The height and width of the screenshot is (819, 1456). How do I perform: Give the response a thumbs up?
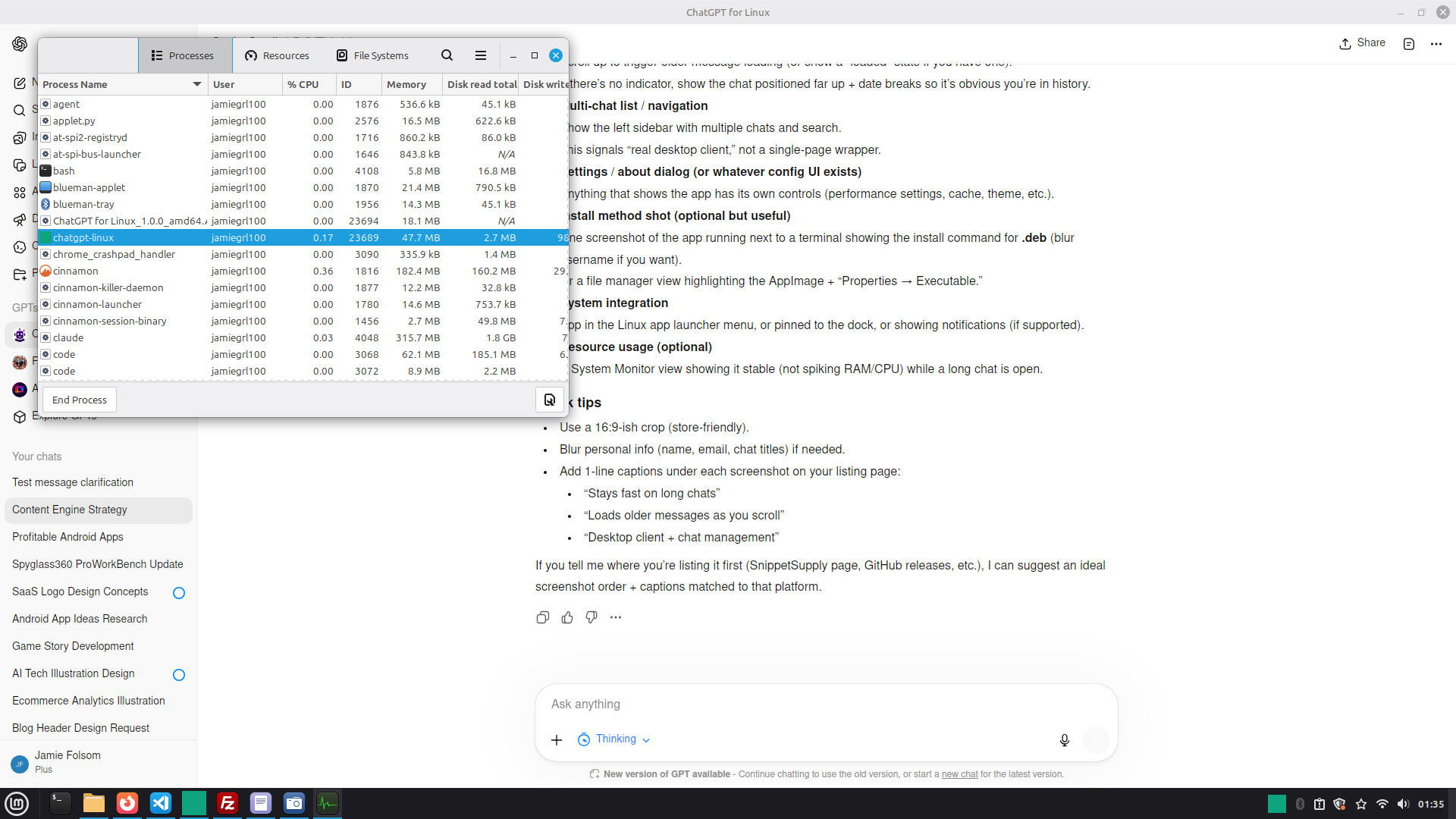(566, 617)
